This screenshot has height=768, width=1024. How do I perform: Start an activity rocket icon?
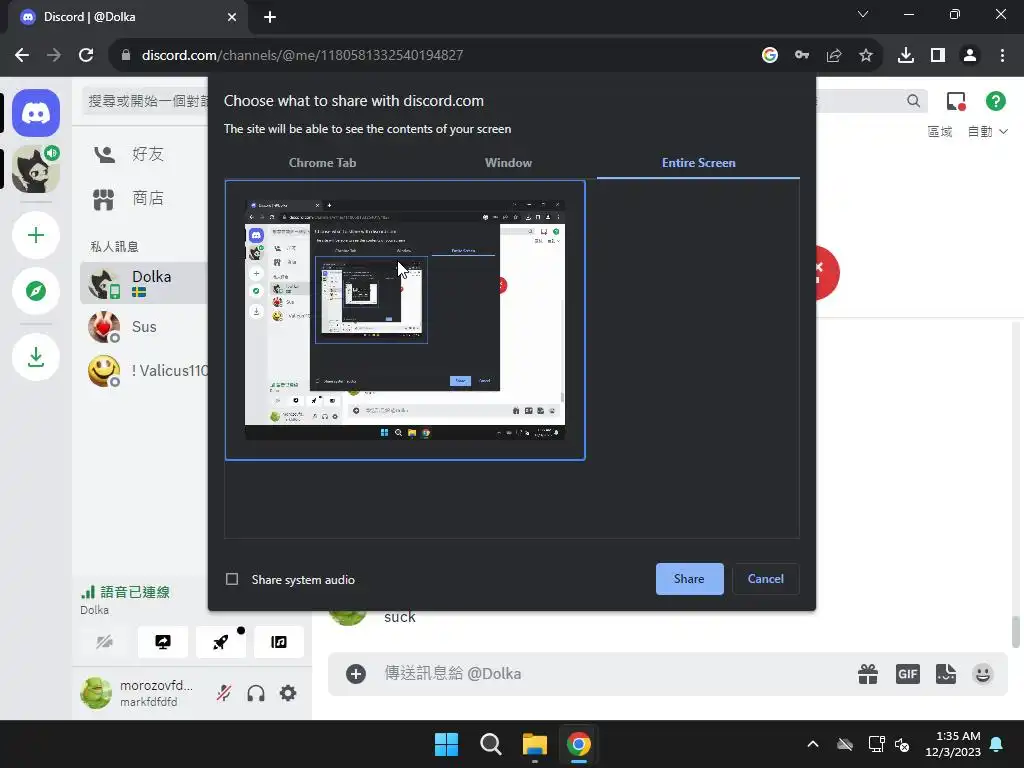tap(221, 642)
